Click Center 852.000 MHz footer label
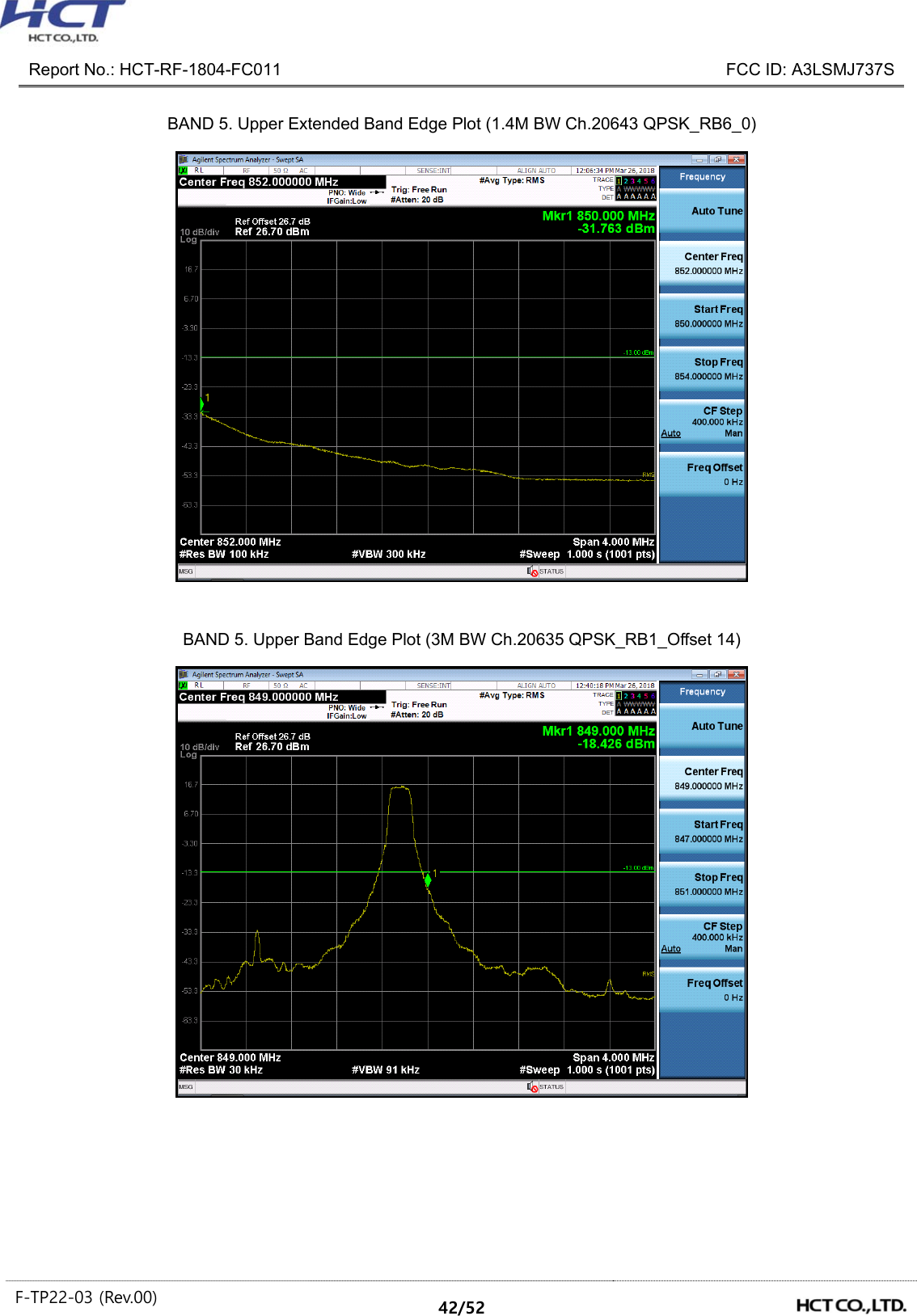Screen dimensions: 917x1316 [x=230, y=542]
